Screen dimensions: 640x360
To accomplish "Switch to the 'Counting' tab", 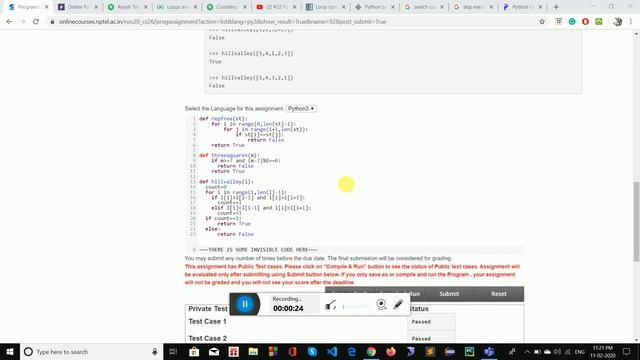I will tap(227, 7).
